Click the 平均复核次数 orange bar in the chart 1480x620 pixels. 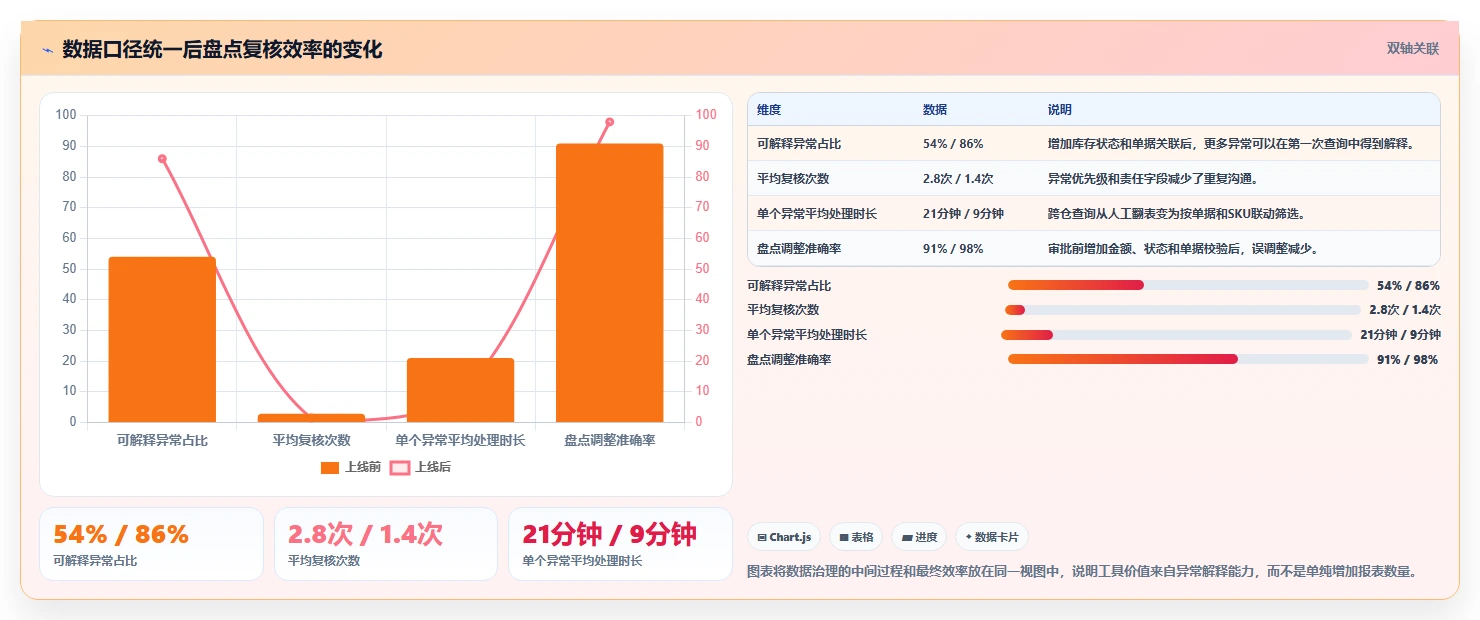coord(311,418)
